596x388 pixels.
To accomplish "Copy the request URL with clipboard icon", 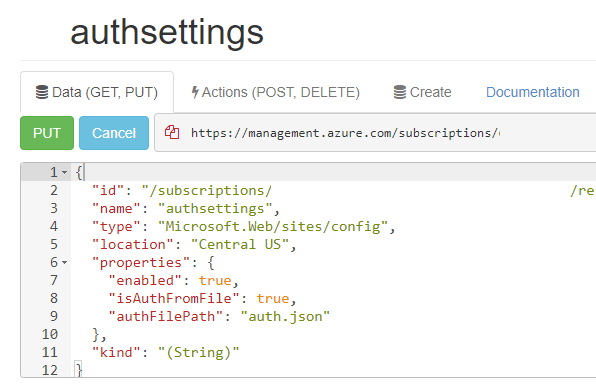I will tap(172, 132).
